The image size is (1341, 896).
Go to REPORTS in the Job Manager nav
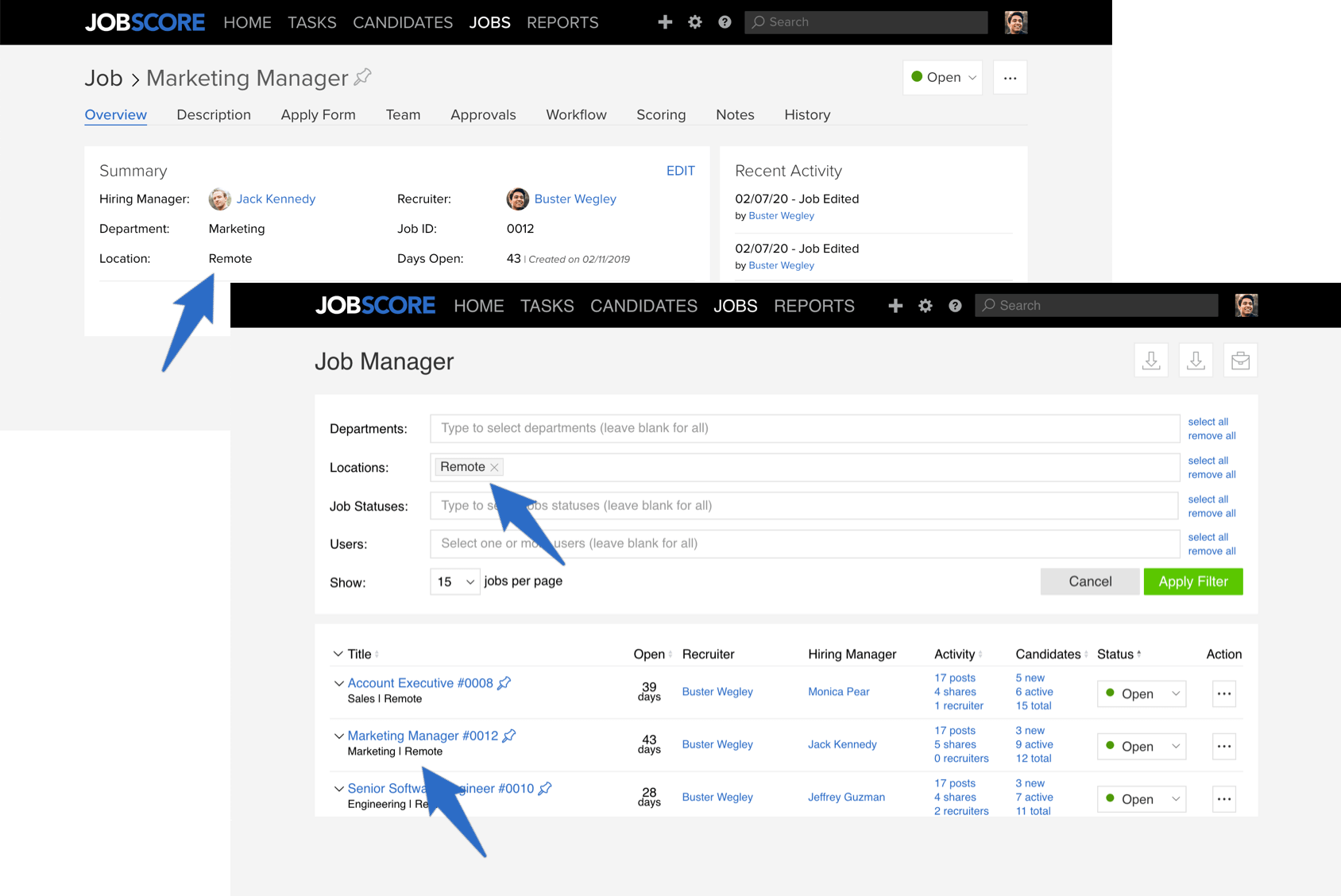[814, 306]
